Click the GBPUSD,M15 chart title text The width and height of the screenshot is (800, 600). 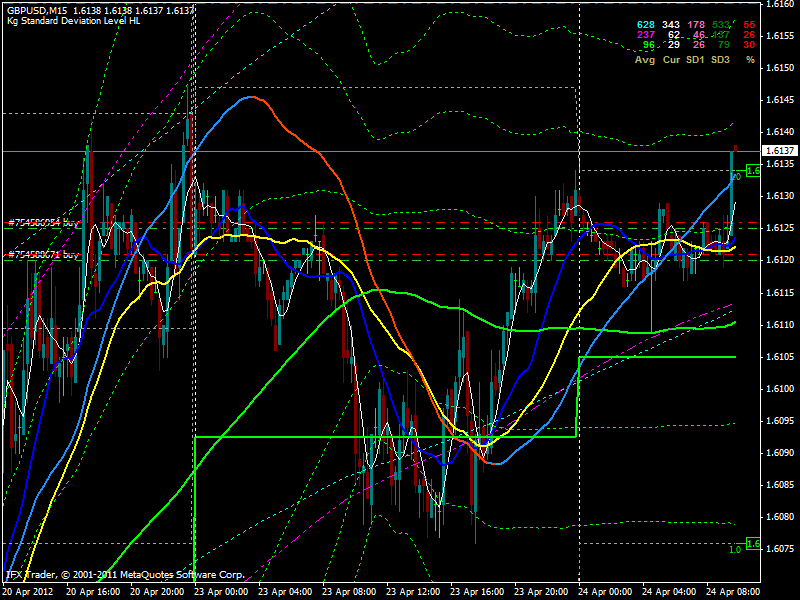37,10
